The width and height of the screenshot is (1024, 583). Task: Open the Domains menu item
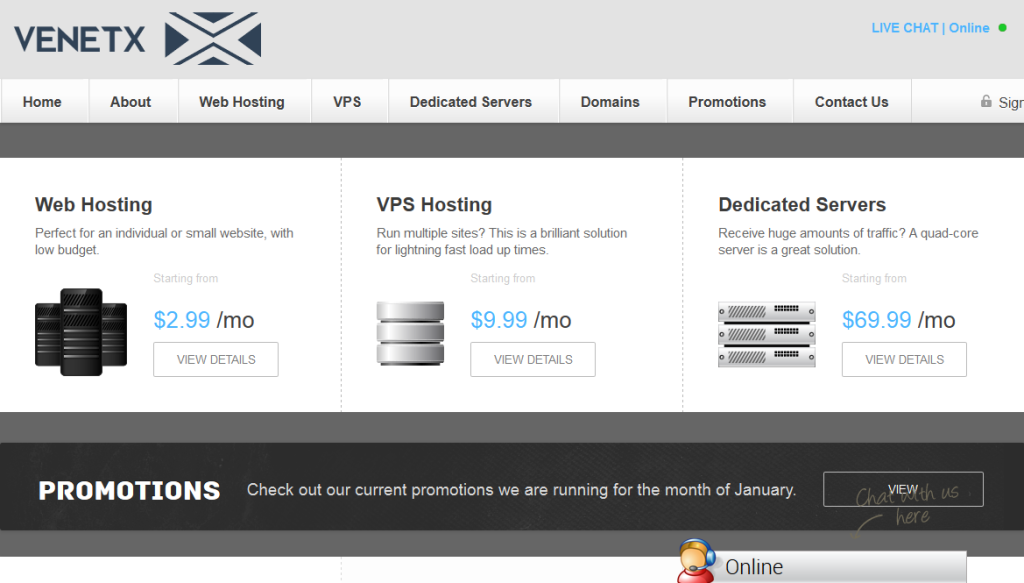coord(610,102)
